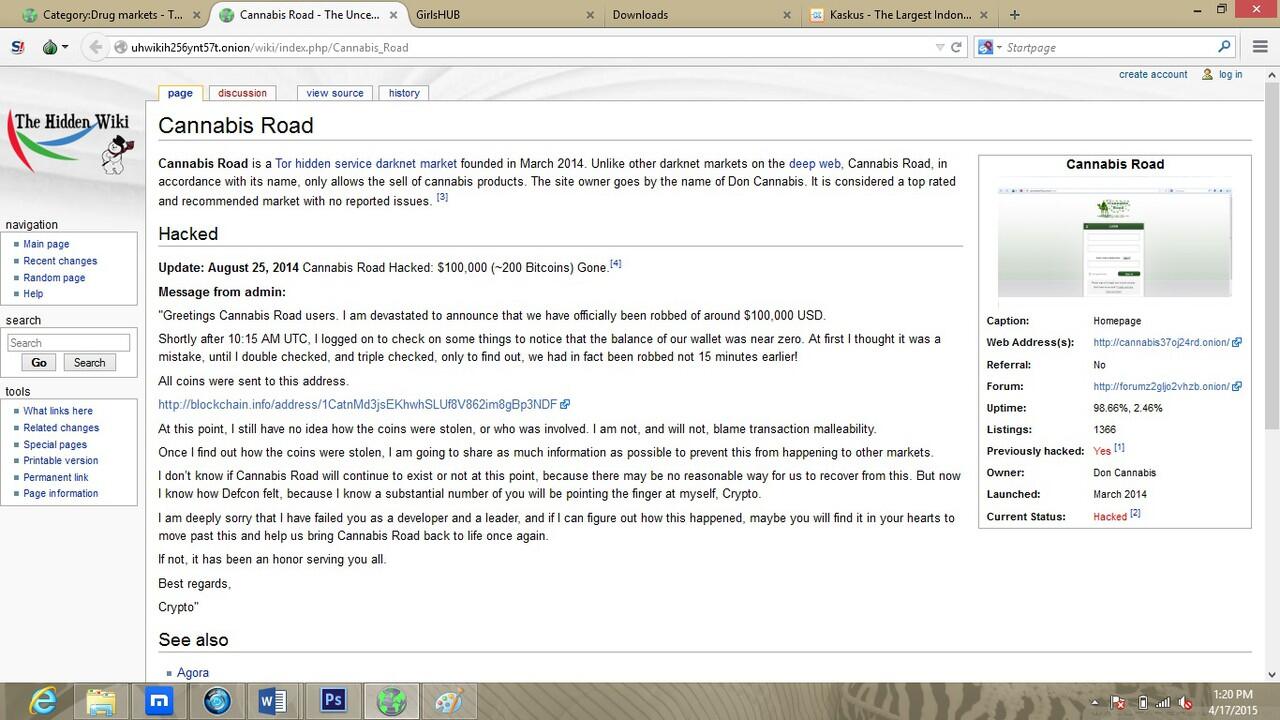Open Maxthon browser from taskbar
This screenshot has width=1280, height=720.
point(159,702)
